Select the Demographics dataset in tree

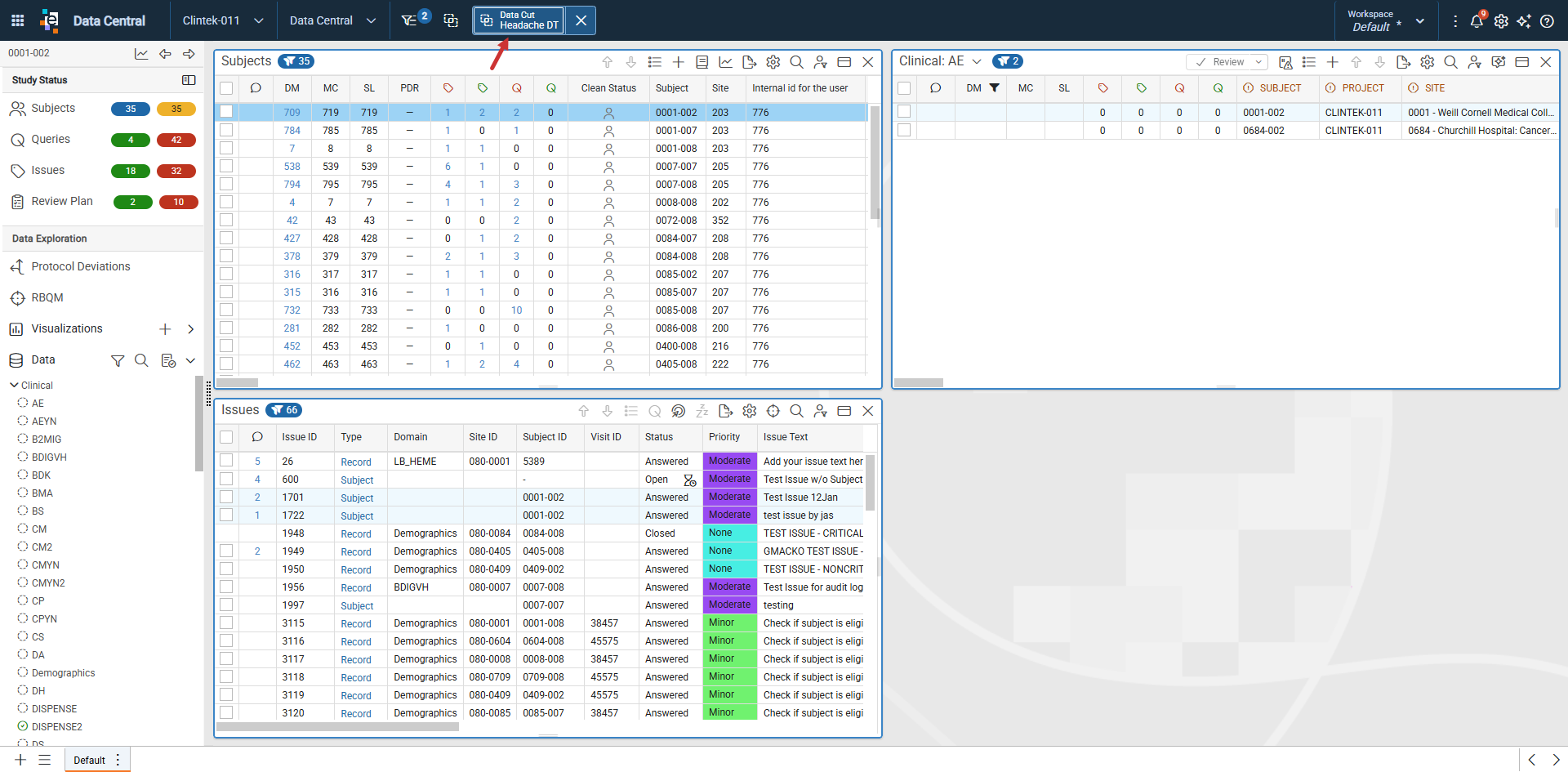click(63, 673)
